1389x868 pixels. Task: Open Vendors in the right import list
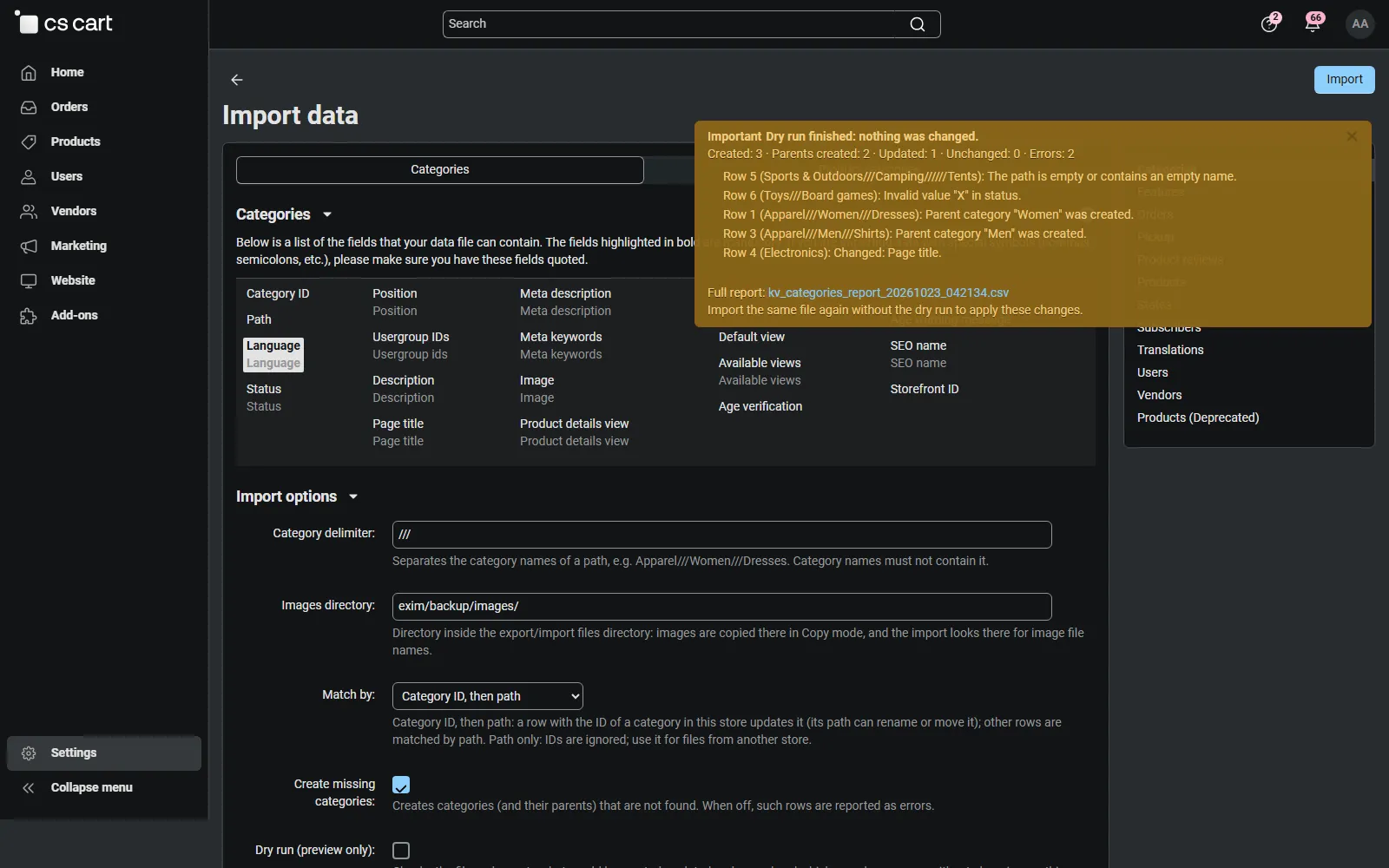[1160, 395]
